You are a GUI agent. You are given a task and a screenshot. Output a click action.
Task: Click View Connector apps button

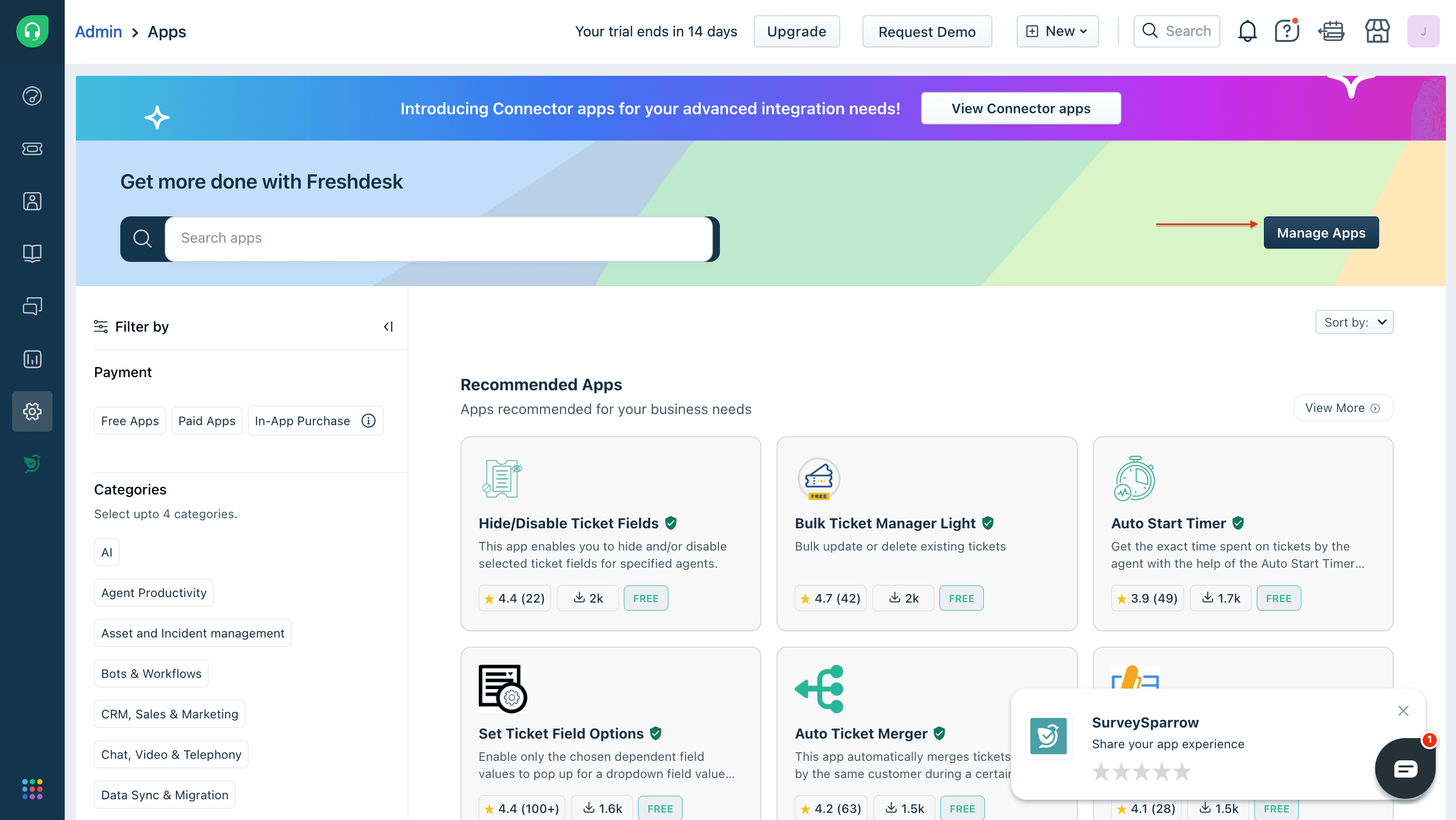pos(1020,109)
